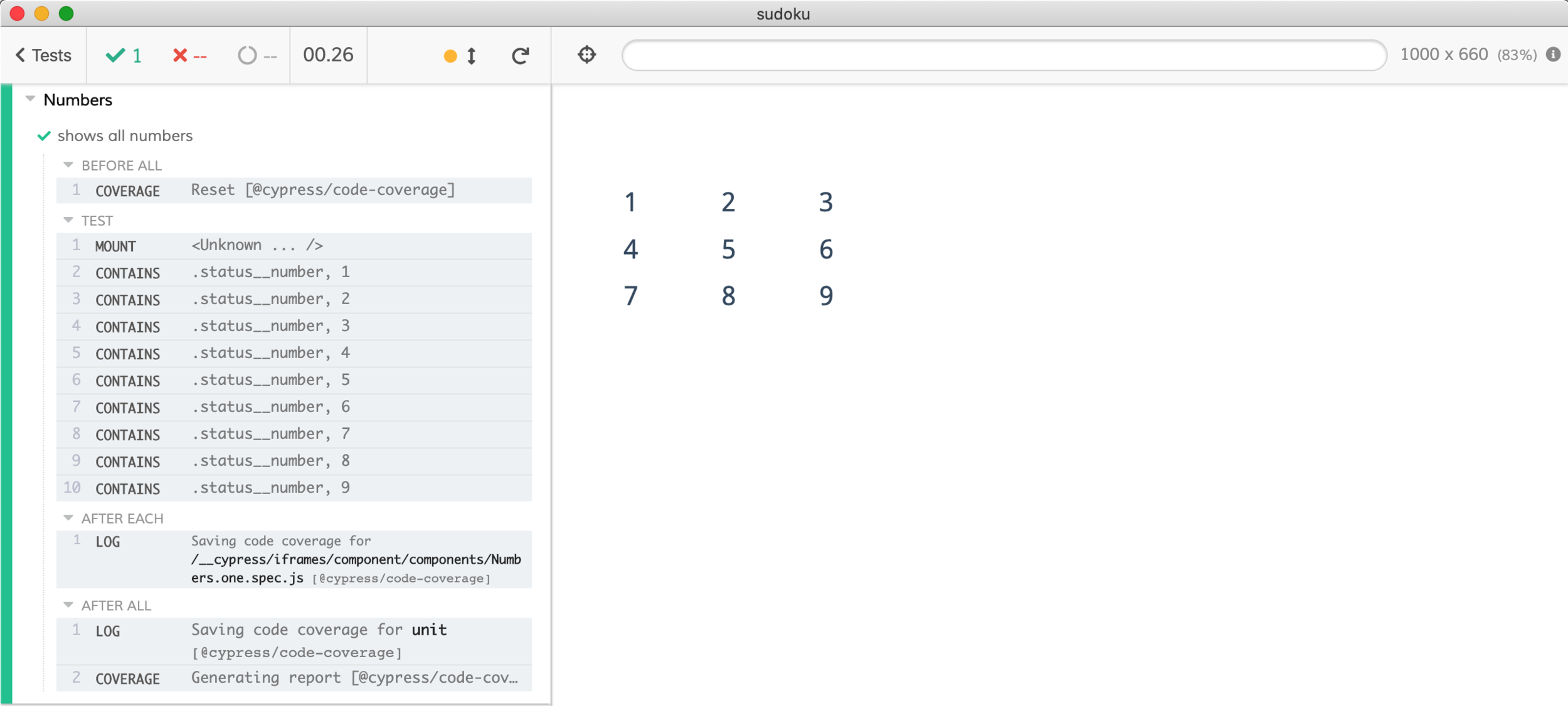1568x706 pixels.
Task: Click the passed tests checkmark counter
Action: 124,56
